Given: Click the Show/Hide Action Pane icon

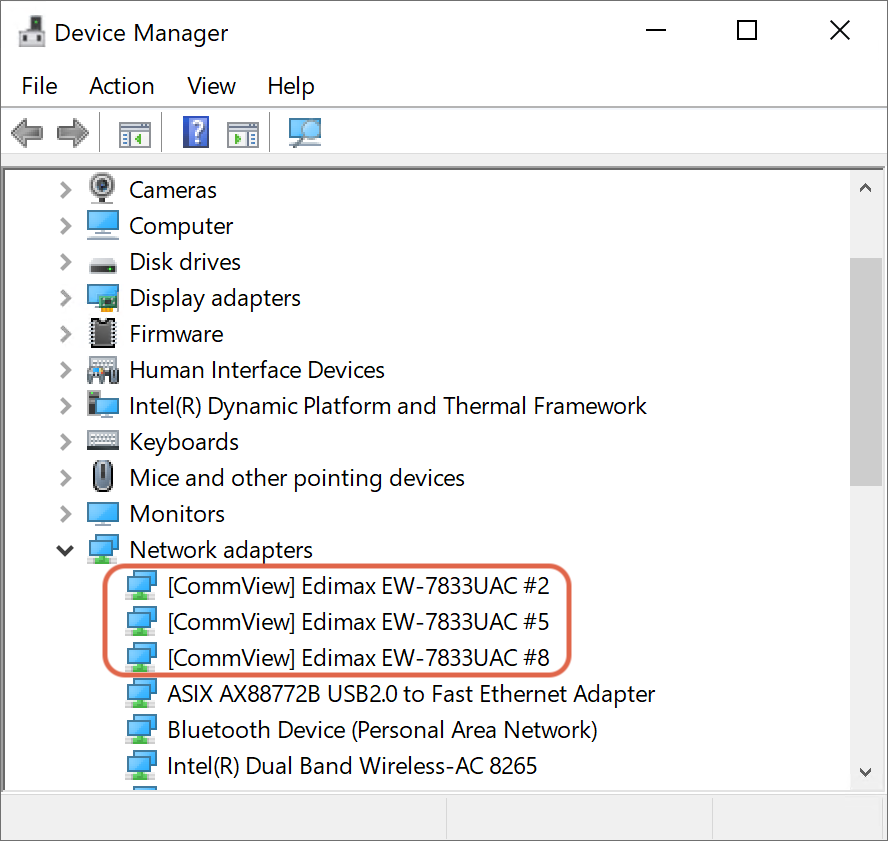Looking at the screenshot, I should (x=243, y=134).
